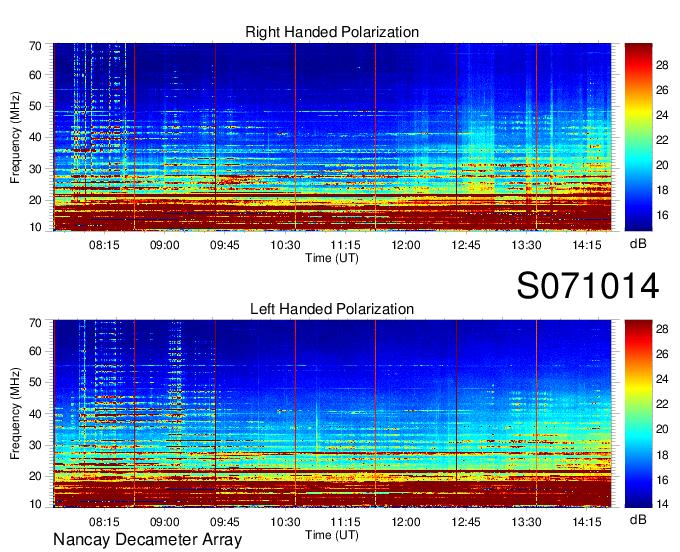Click the 28 dB tick on Left Handed colorbar
Viewport: 680px width, 552px height.
662,329
